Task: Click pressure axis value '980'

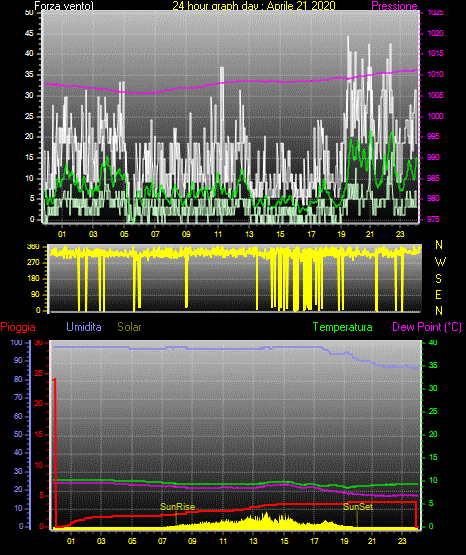Action: coord(433,198)
